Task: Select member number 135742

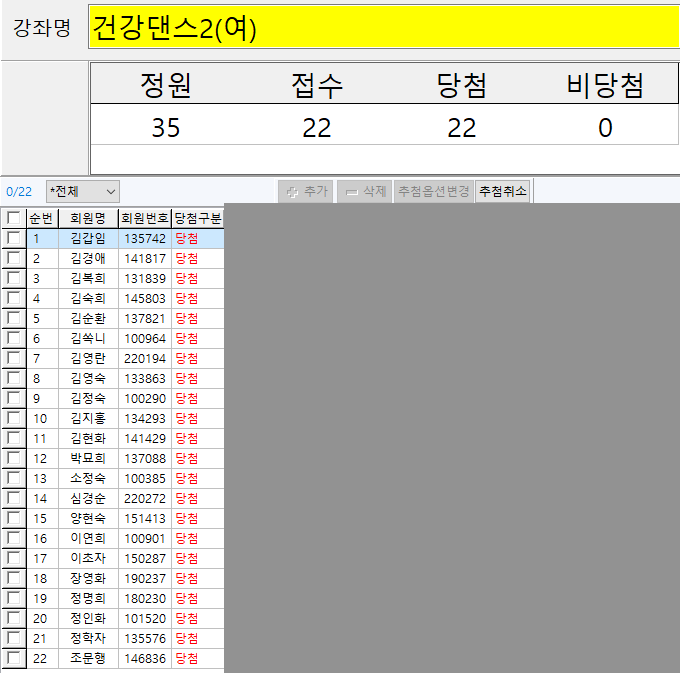Action: point(145,238)
